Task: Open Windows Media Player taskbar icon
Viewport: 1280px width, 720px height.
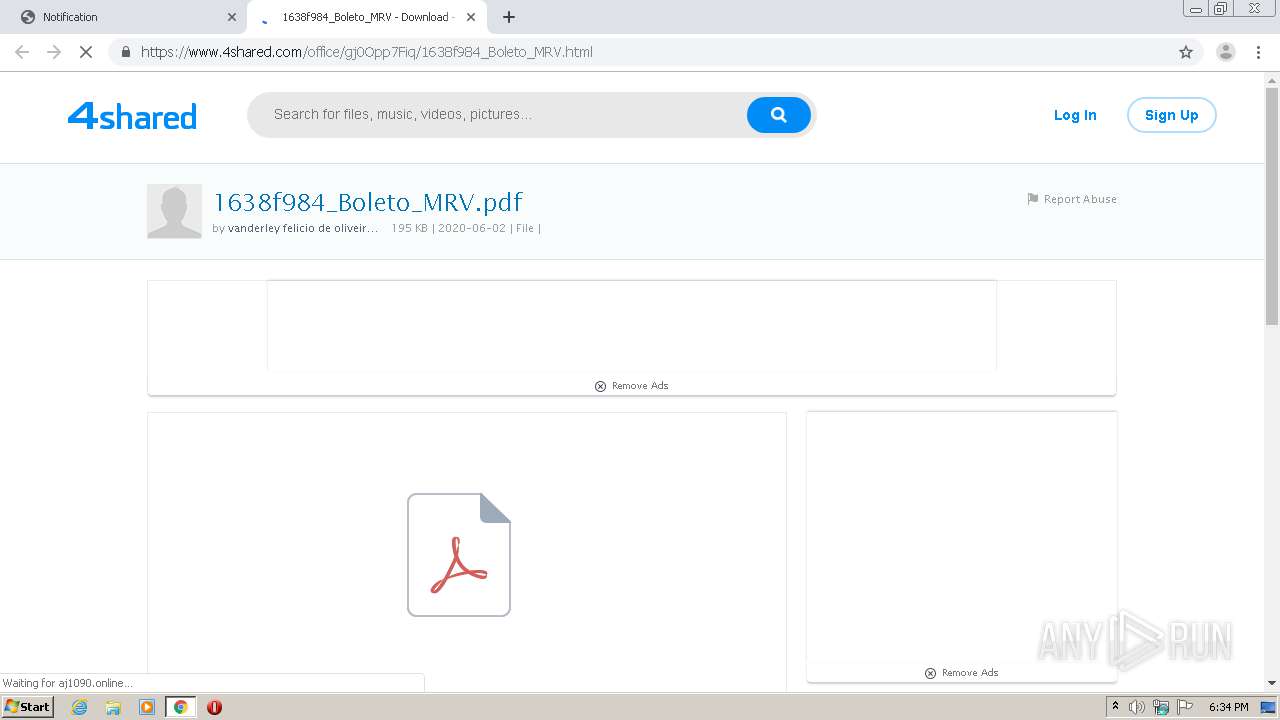Action: coord(147,707)
